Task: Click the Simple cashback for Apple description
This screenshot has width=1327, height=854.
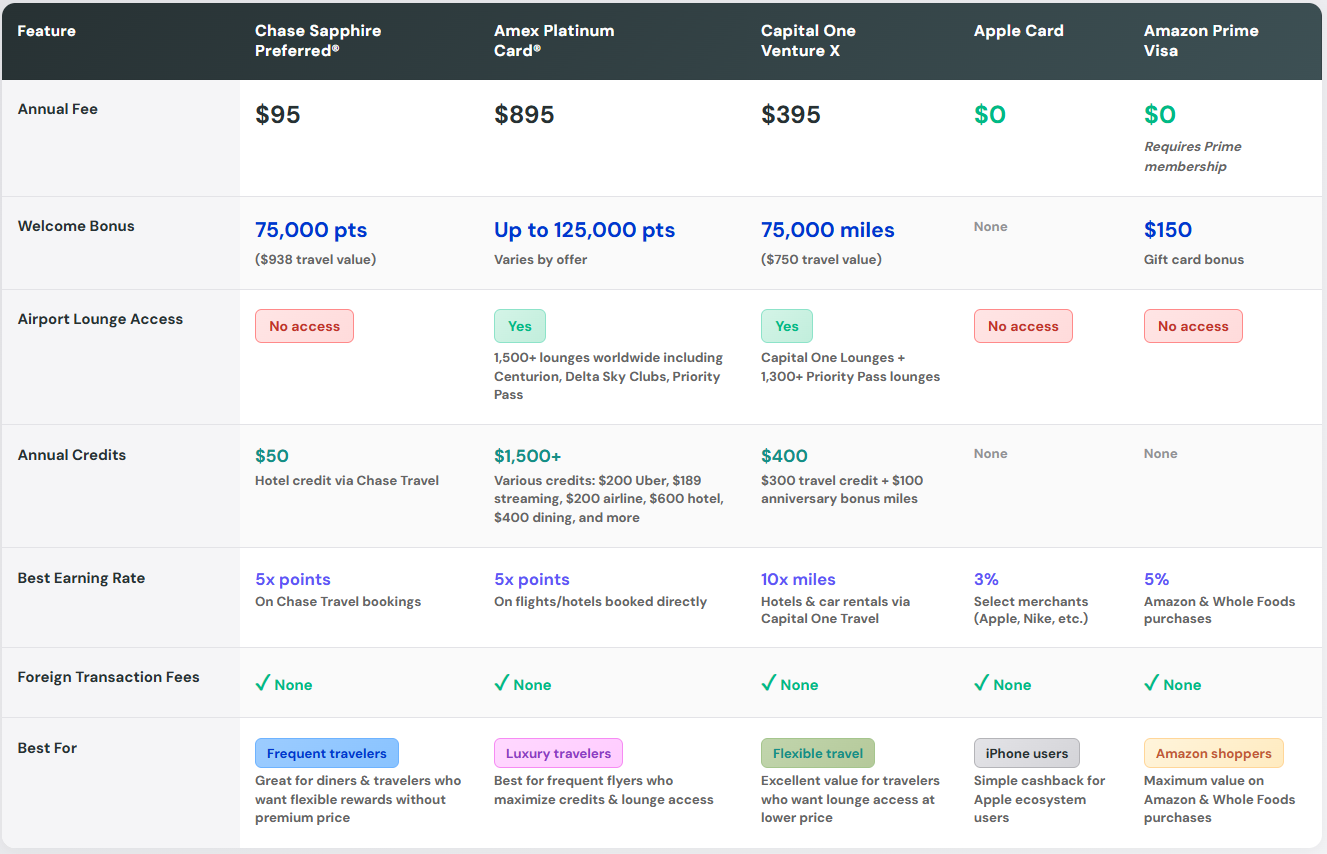Action: point(1040,799)
